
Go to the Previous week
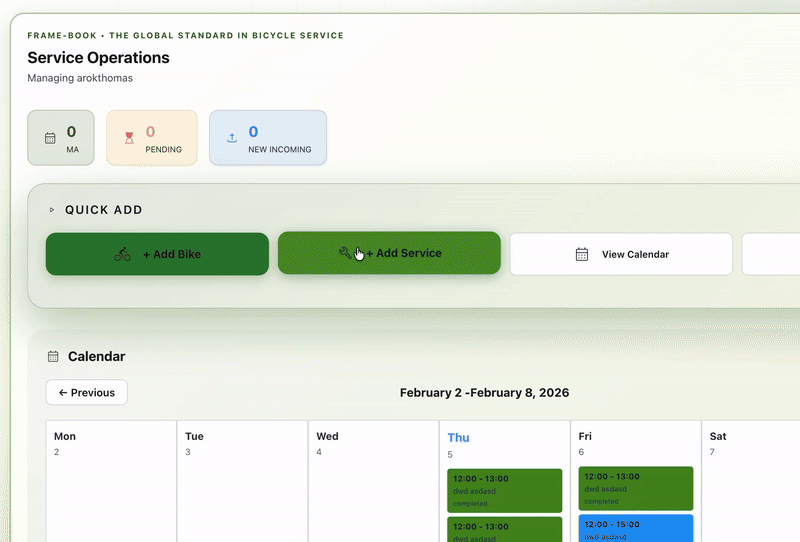87,392
